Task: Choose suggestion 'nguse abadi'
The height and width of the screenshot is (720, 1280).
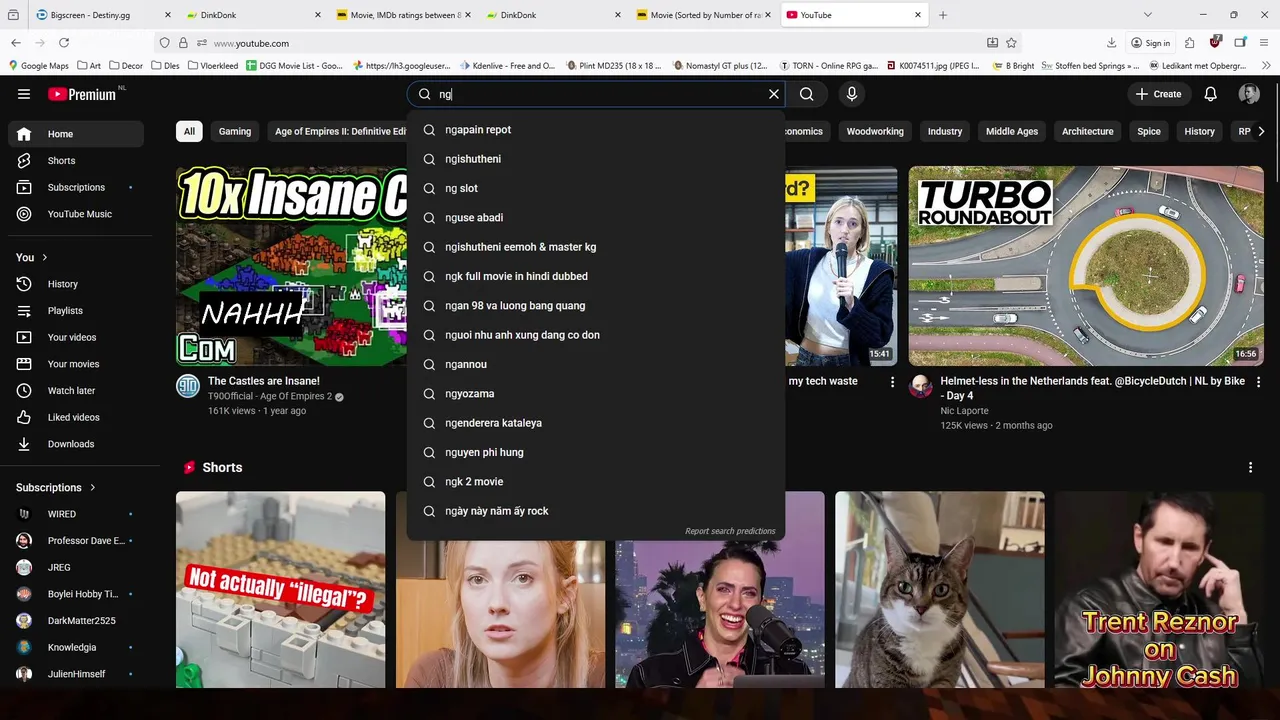Action: click(x=596, y=218)
